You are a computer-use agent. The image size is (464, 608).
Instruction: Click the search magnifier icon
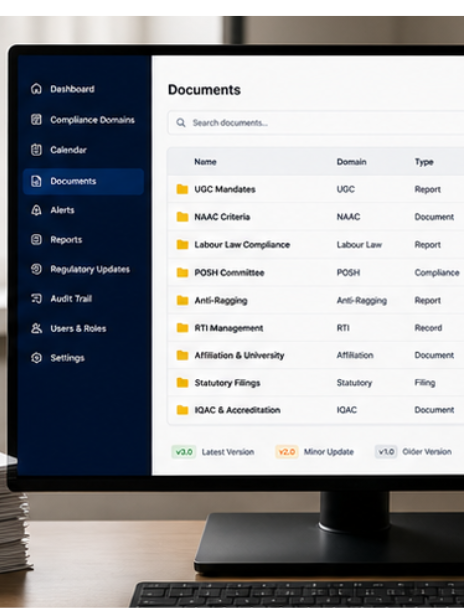(x=181, y=123)
